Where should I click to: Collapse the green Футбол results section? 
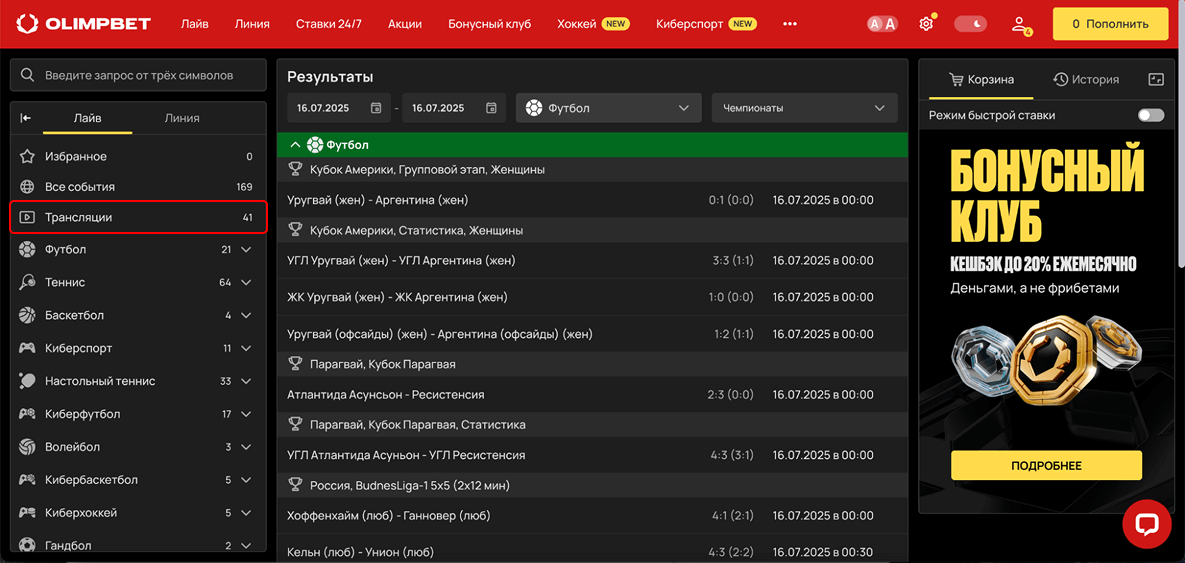pyautogui.click(x=295, y=145)
